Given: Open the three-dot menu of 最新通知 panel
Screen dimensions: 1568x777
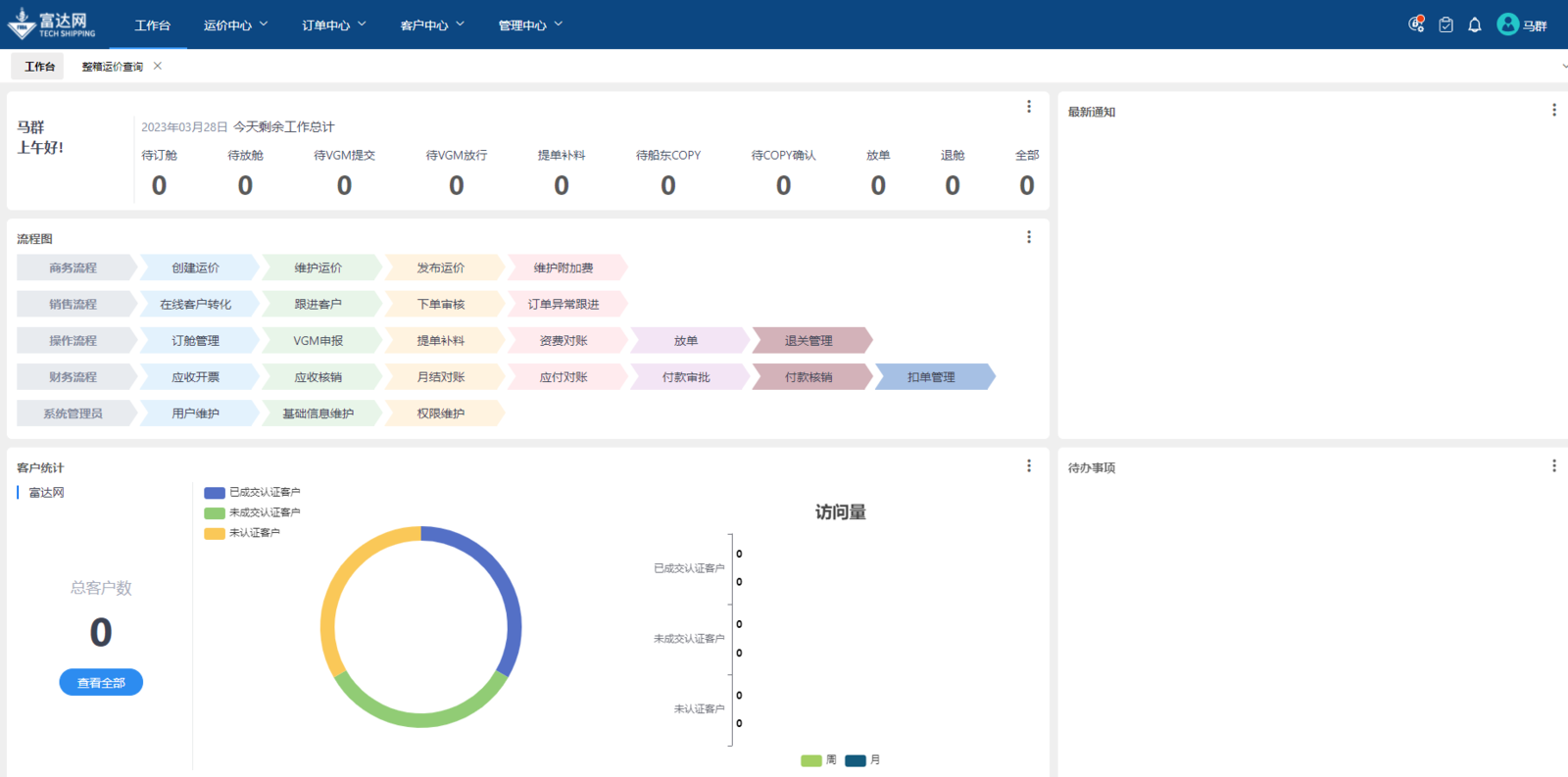Looking at the screenshot, I should click(1553, 111).
